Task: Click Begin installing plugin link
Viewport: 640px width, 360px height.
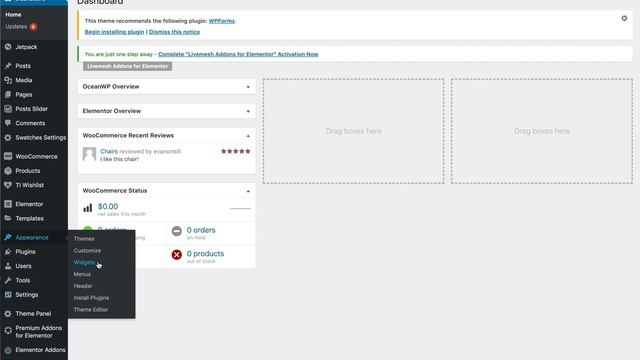Action: [114, 32]
